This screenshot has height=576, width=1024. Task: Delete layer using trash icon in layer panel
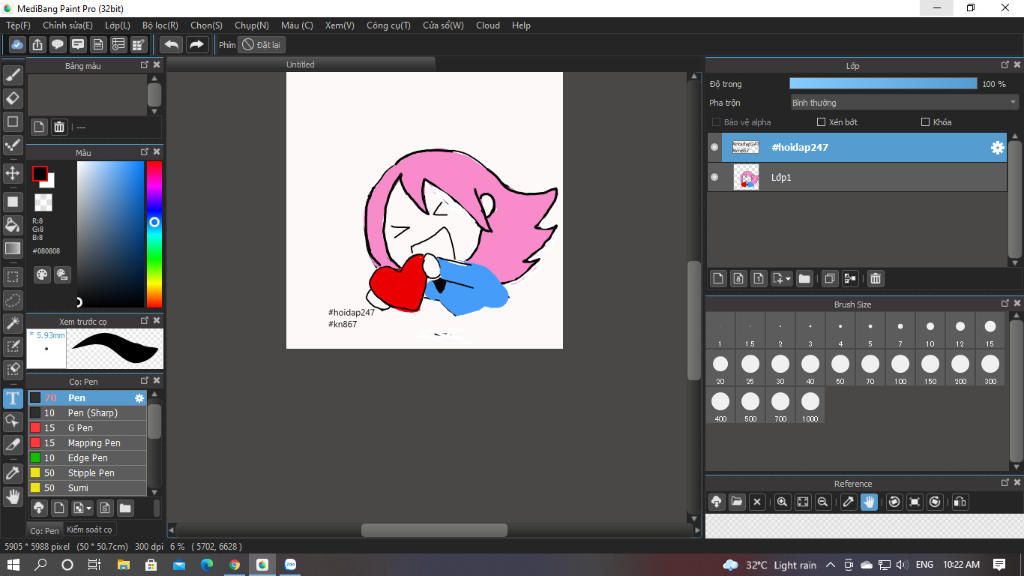click(x=875, y=279)
